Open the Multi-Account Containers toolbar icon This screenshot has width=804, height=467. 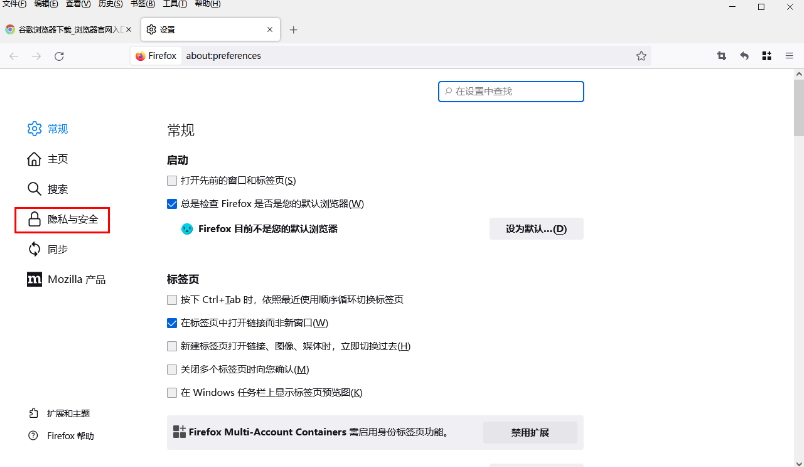point(767,56)
